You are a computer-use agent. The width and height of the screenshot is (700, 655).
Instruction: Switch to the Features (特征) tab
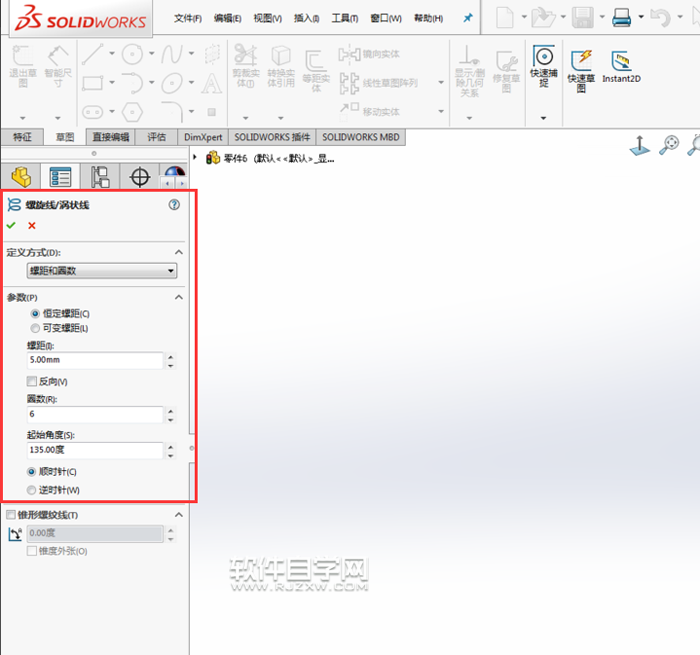tap(22, 137)
